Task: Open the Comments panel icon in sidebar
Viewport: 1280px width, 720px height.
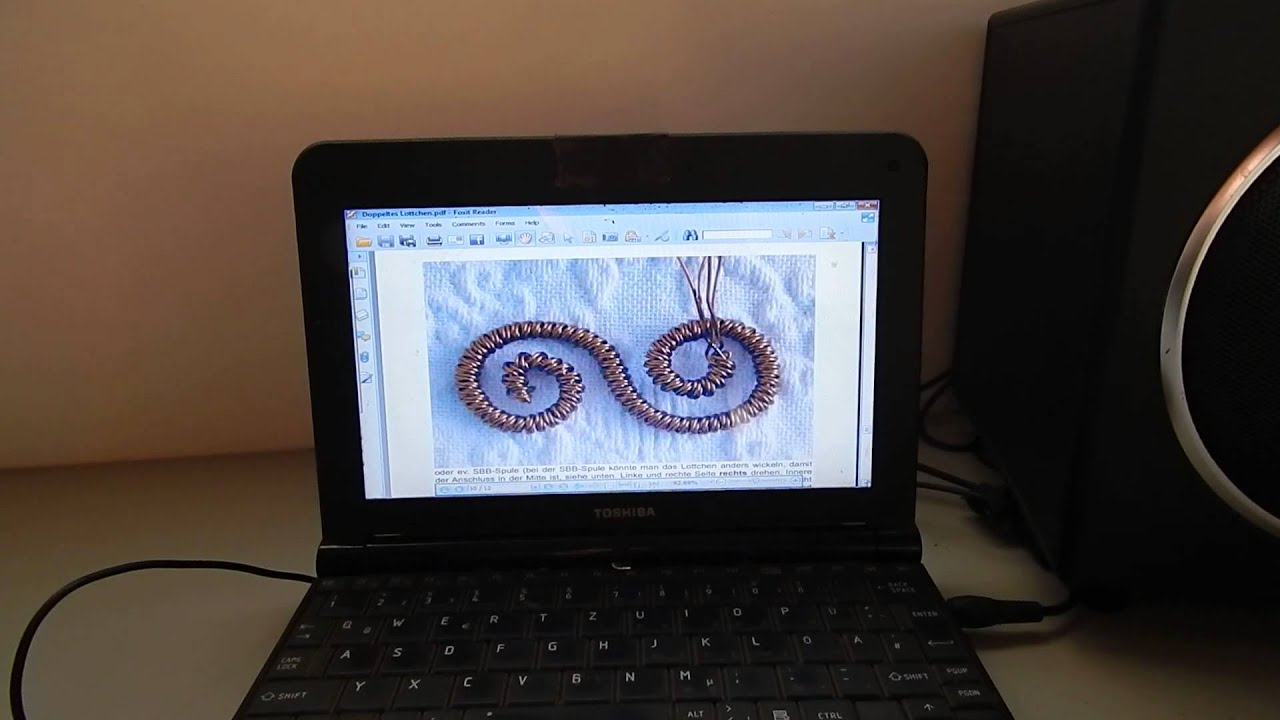Action: [363, 336]
